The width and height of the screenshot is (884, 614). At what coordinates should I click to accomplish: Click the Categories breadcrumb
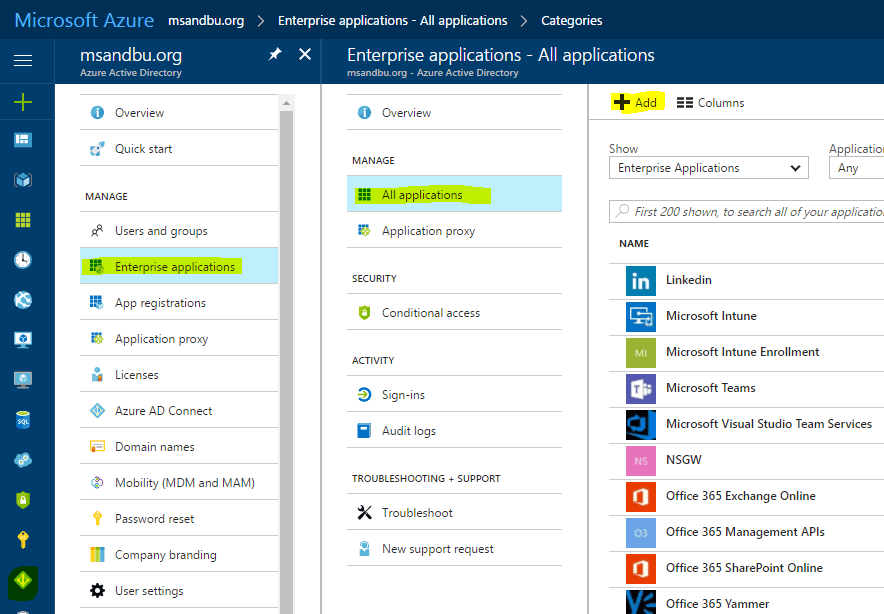(572, 21)
